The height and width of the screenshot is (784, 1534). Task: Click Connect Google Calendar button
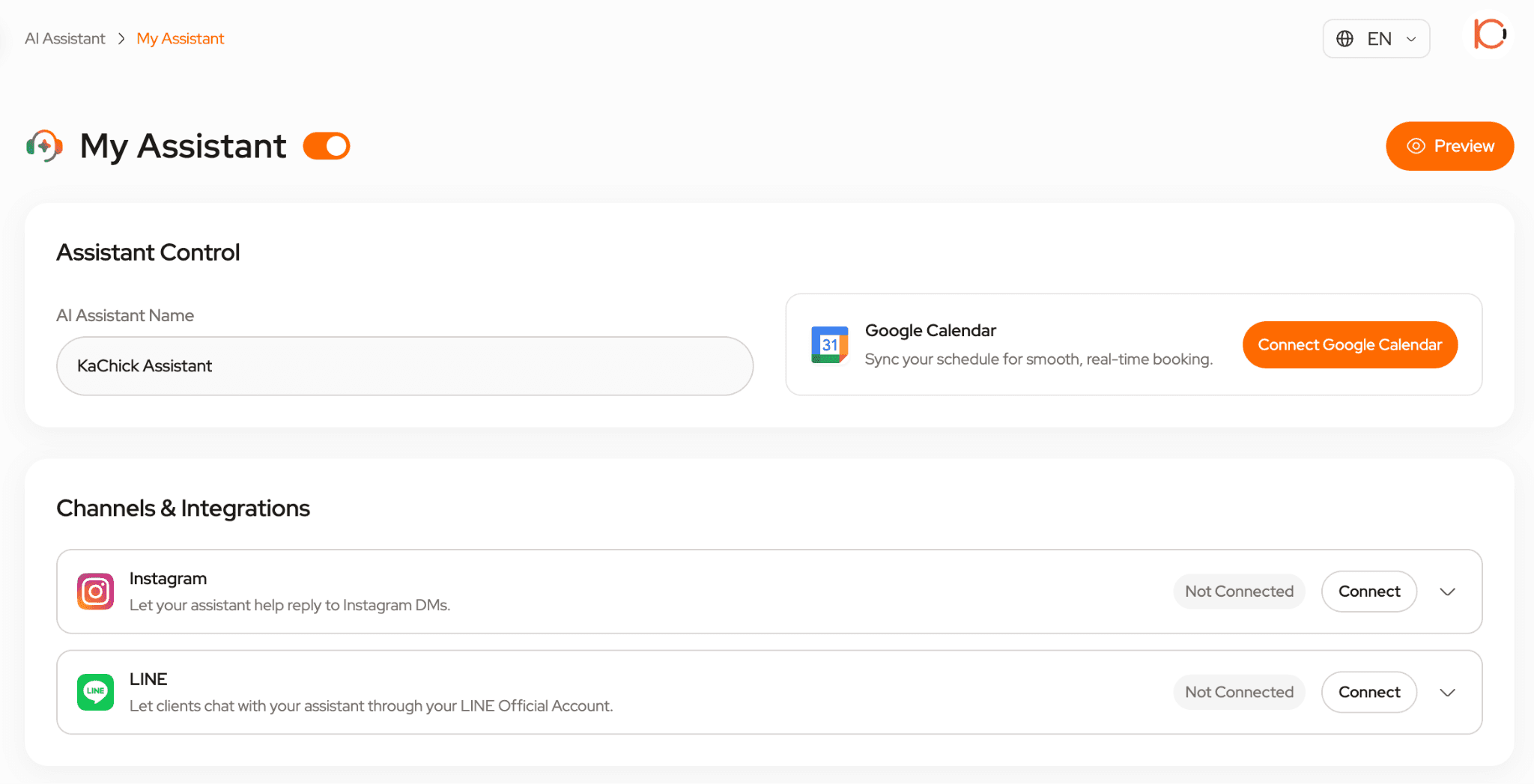pos(1350,344)
